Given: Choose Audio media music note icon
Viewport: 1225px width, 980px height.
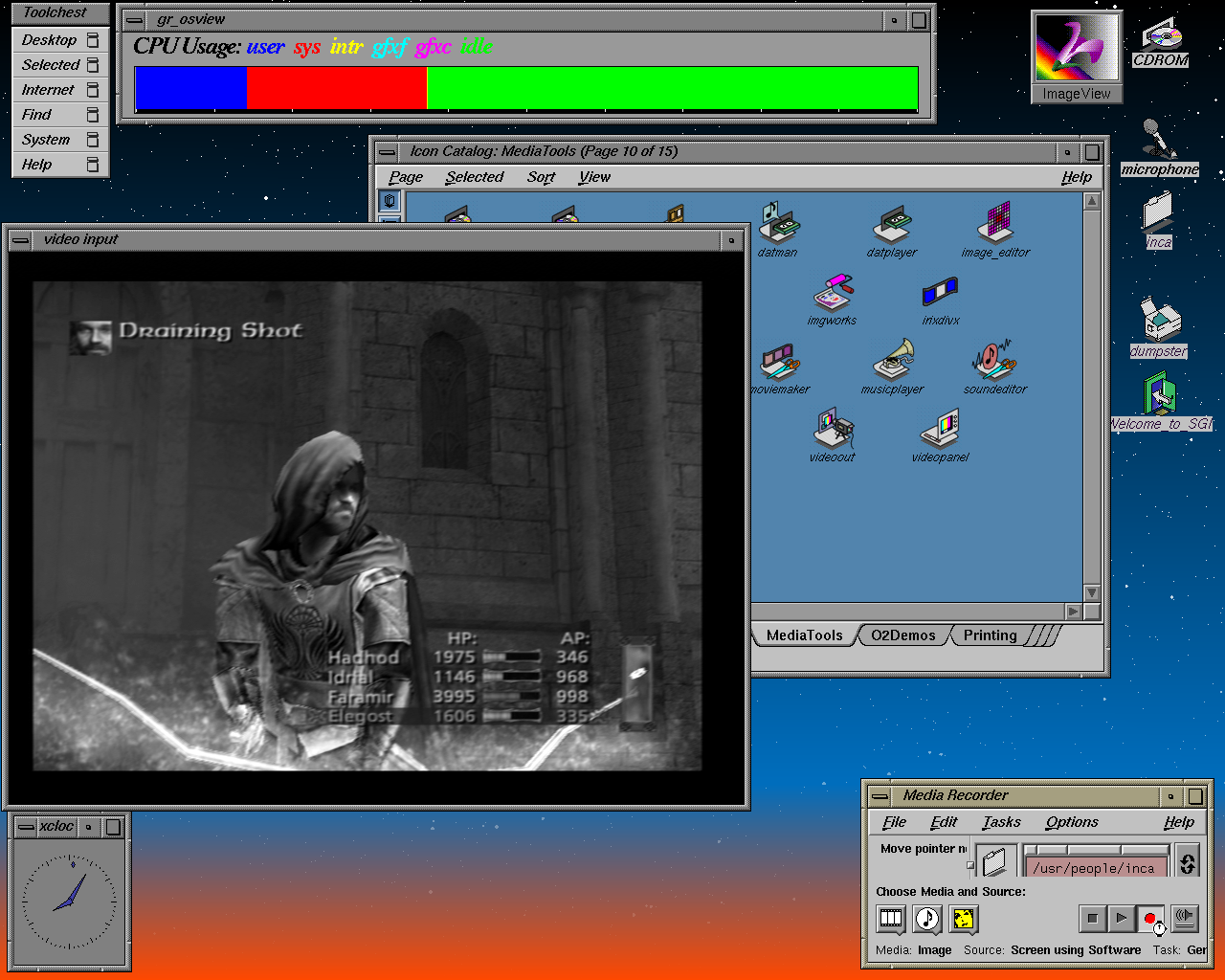Looking at the screenshot, I should [926, 919].
